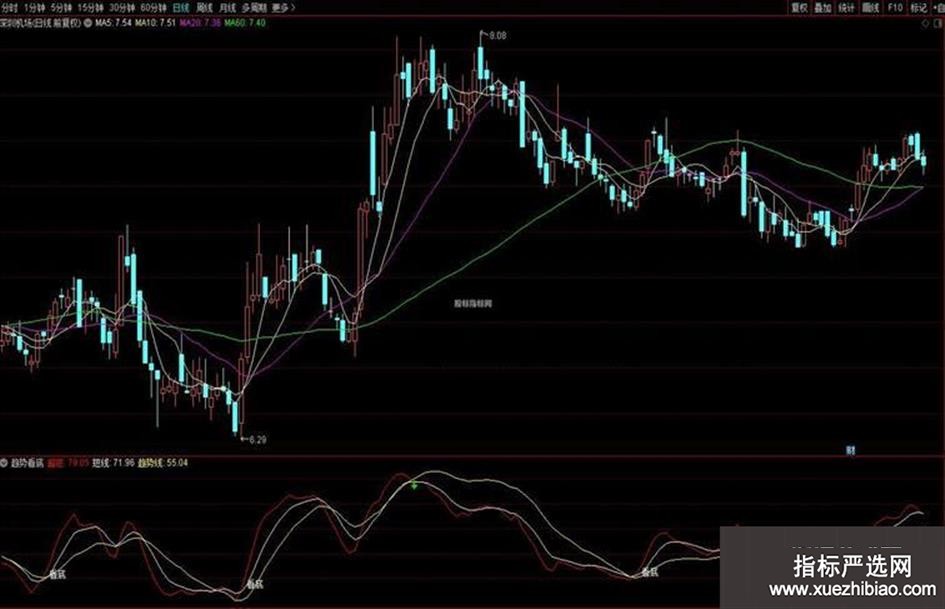Select the 1分钟 timeframe tab
Image resolution: width=945 pixels, height=609 pixels.
34,8
